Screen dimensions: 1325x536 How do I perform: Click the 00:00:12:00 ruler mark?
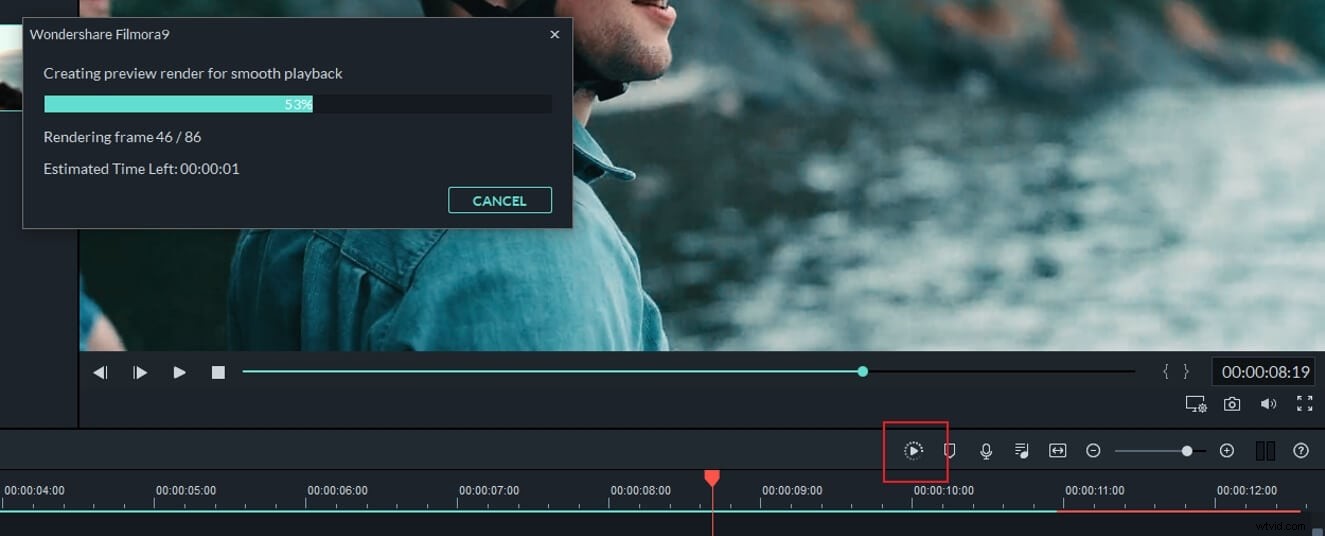click(x=1247, y=491)
